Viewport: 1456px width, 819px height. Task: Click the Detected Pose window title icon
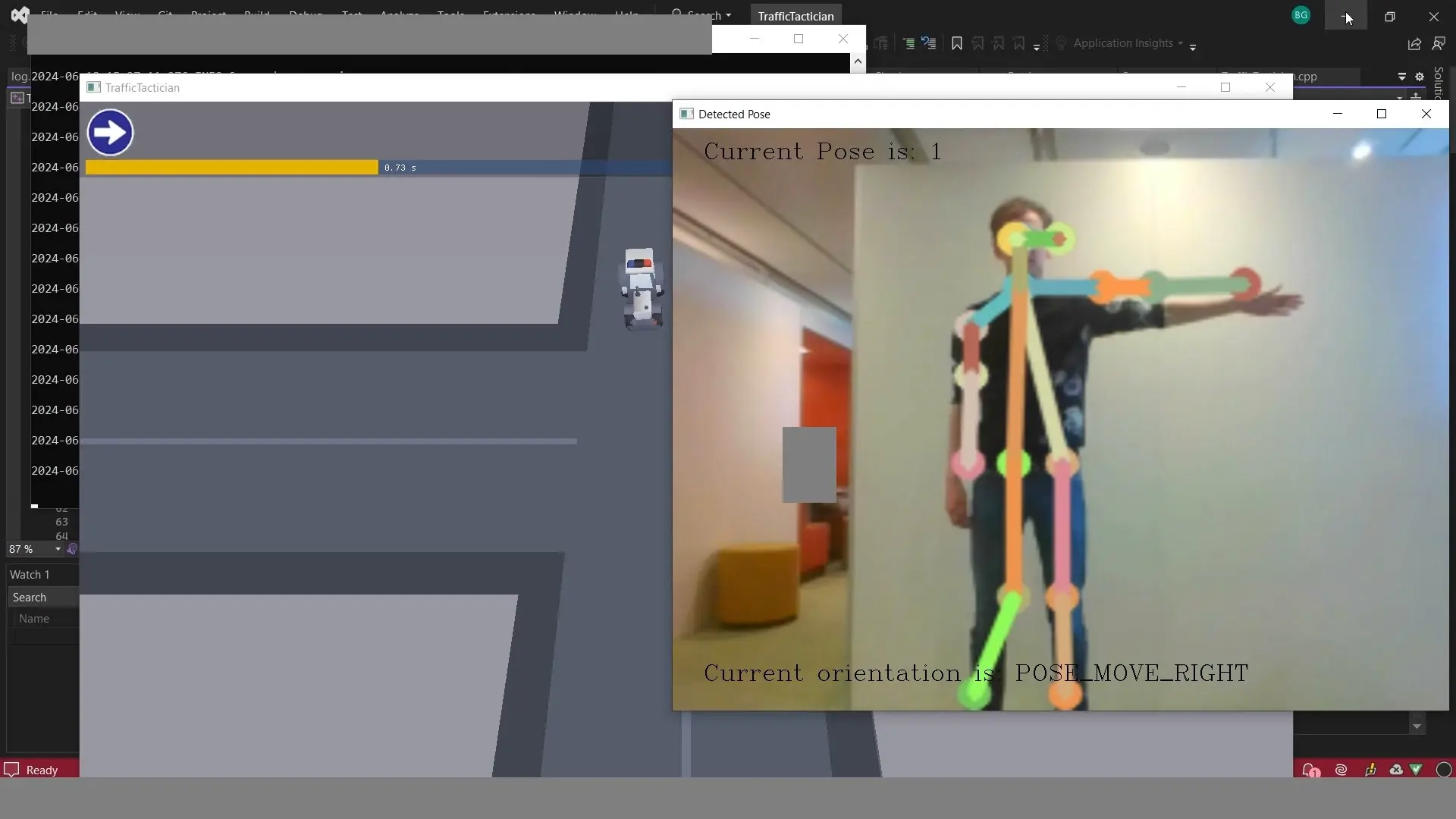(686, 114)
